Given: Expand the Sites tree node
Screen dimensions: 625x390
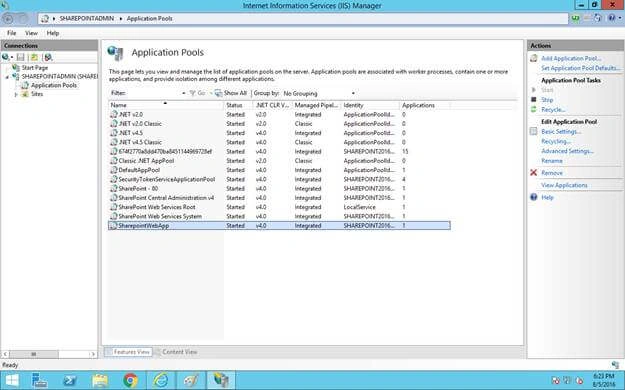Looking at the screenshot, I should (16, 95).
